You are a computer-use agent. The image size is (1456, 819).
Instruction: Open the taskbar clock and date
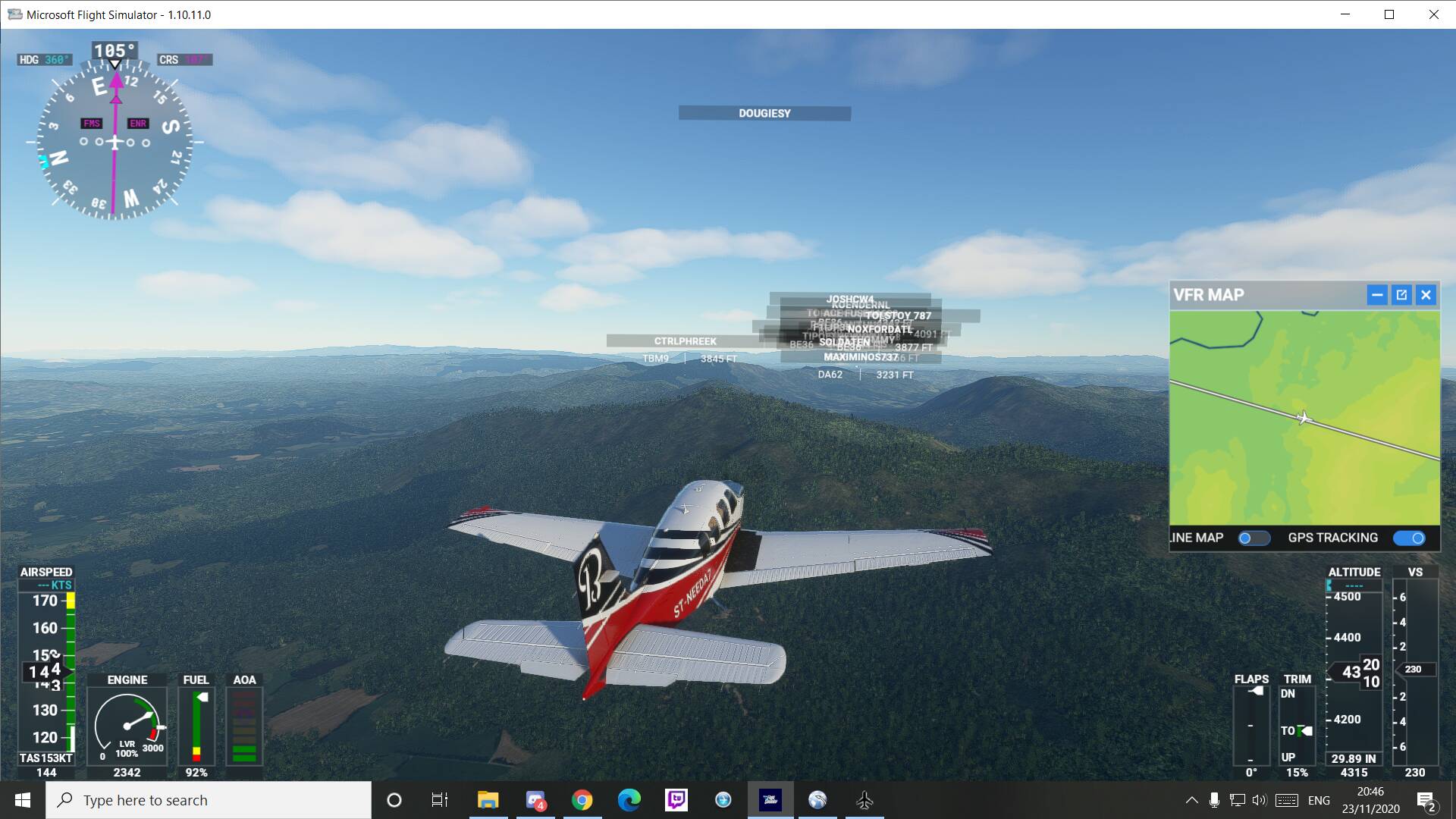tap(1370, 800)
